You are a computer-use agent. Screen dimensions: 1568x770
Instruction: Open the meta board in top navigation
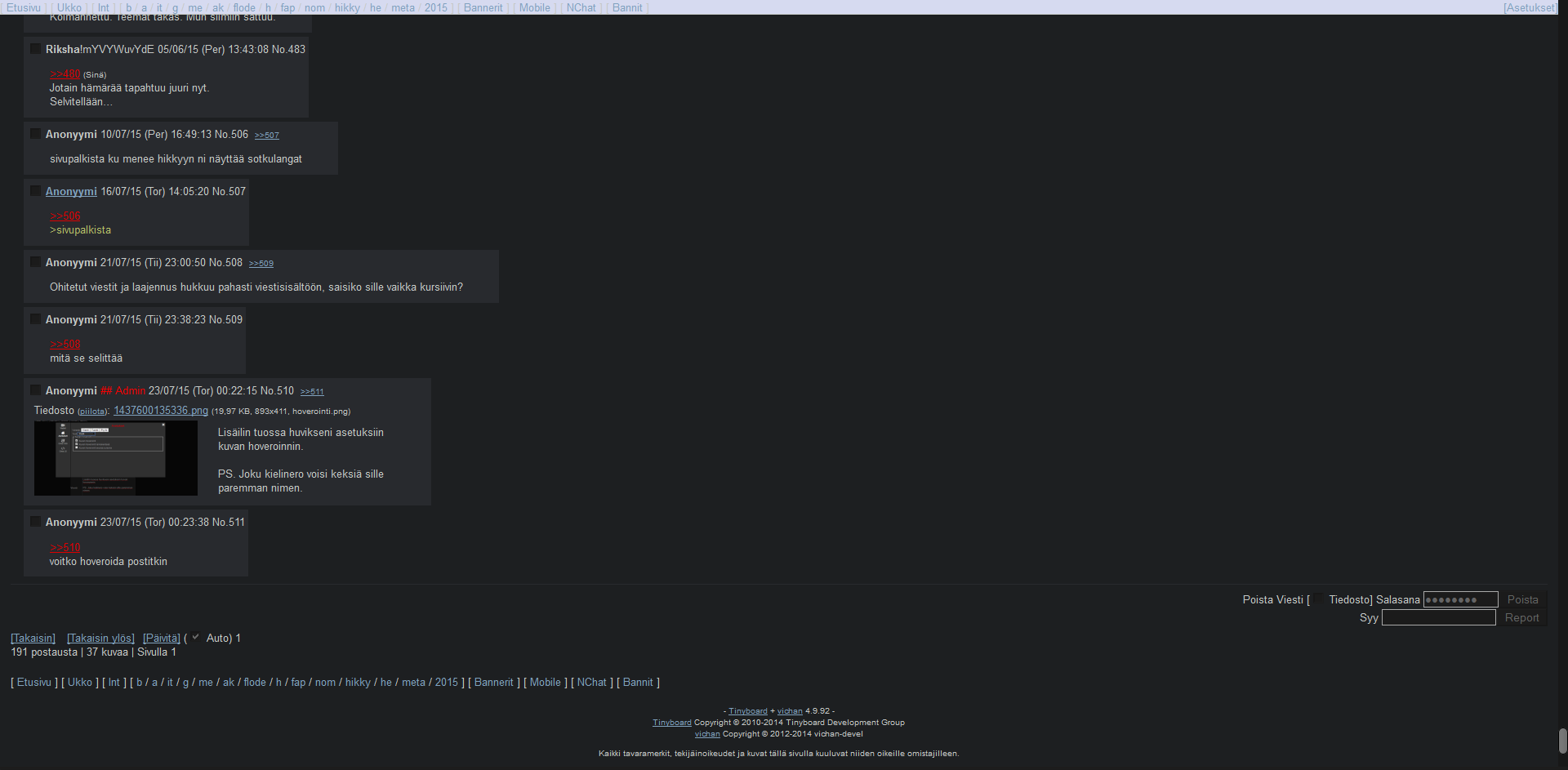(403, 7)
